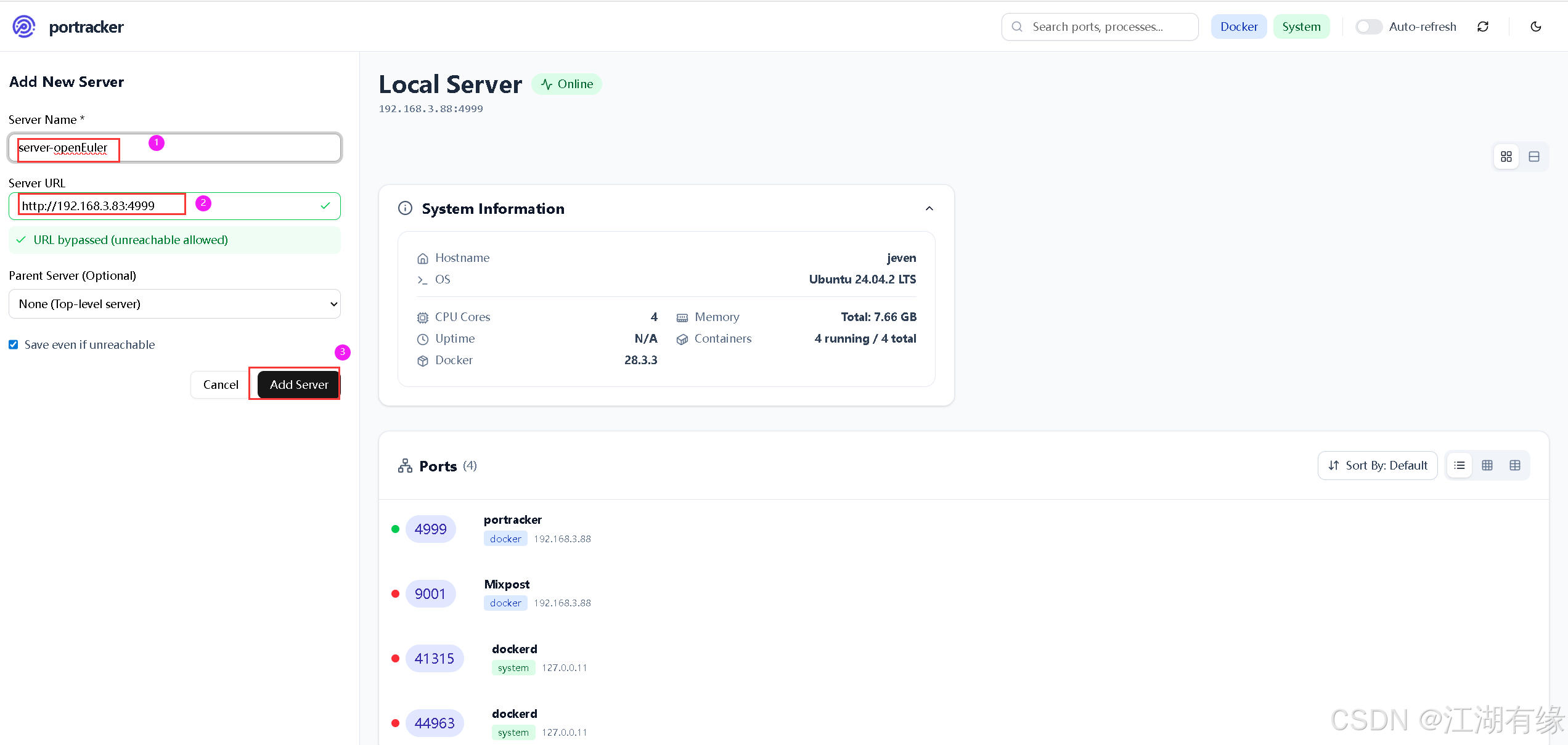Click the refresh icon in header
Screen dimensions: 1568x745
tap(1483, 26)
